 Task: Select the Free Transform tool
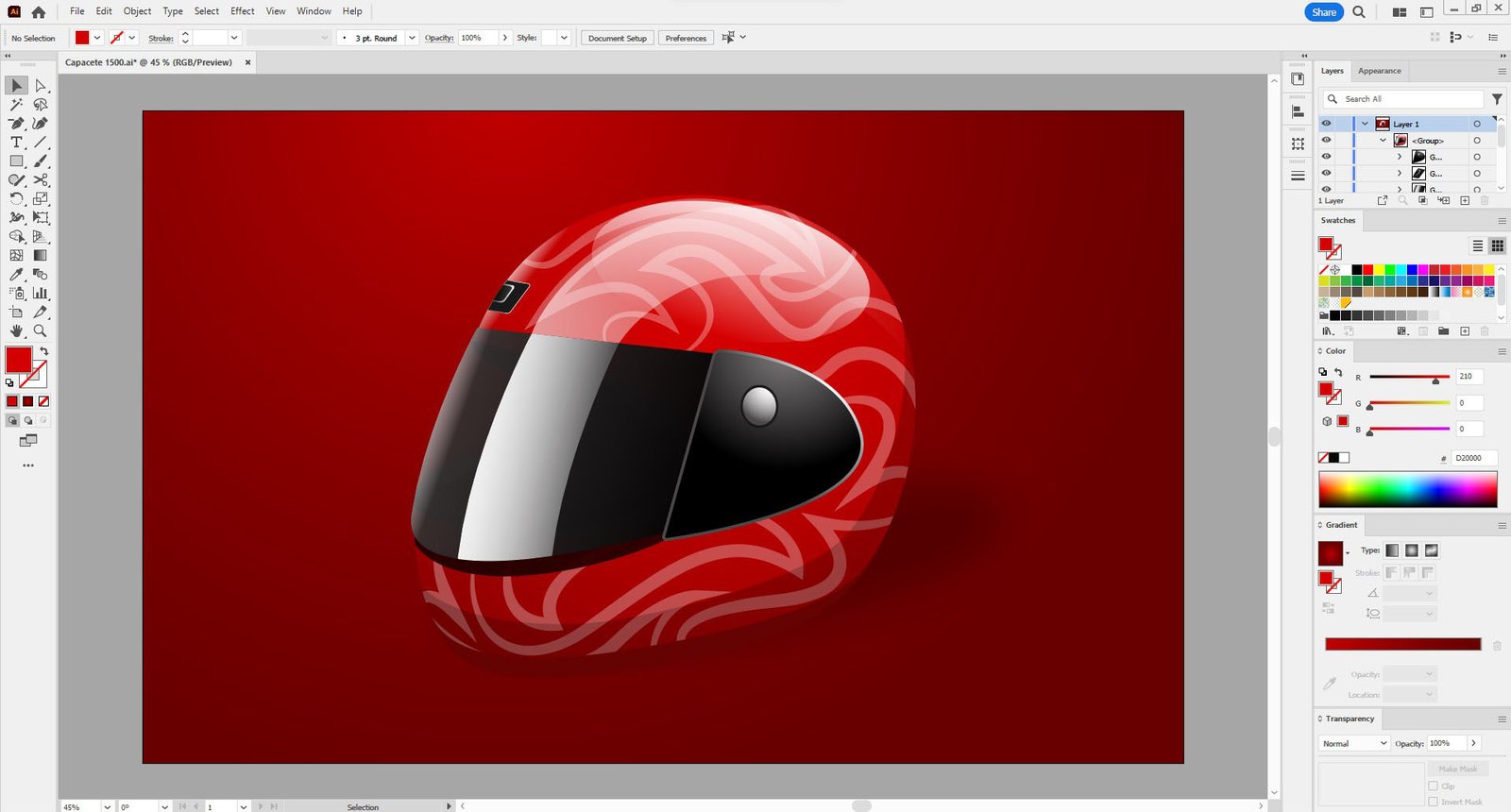pyautogui.click(x=41, y=218)
